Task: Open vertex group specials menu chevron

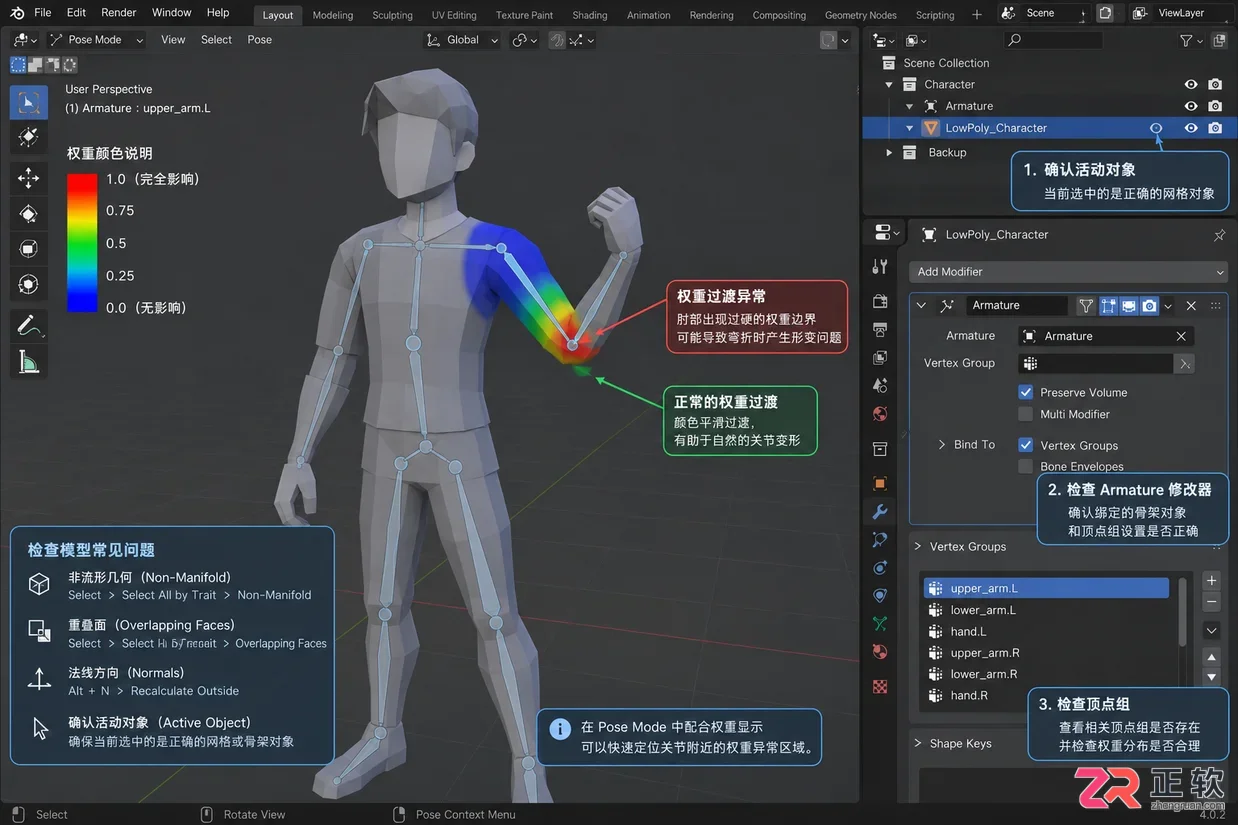Action: 1211,631
